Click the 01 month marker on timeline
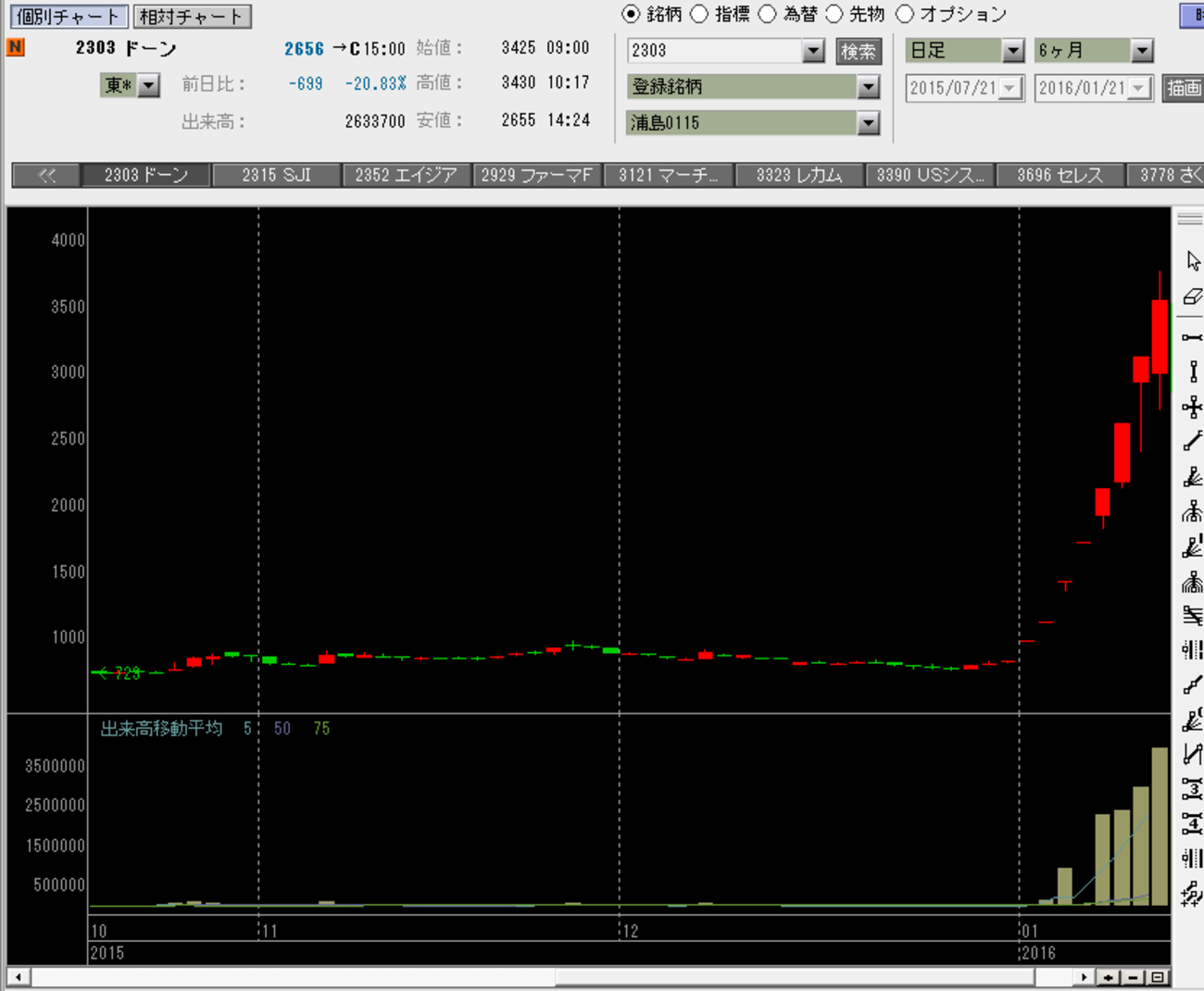The image size is (1204, 991). click(1030, 931)
